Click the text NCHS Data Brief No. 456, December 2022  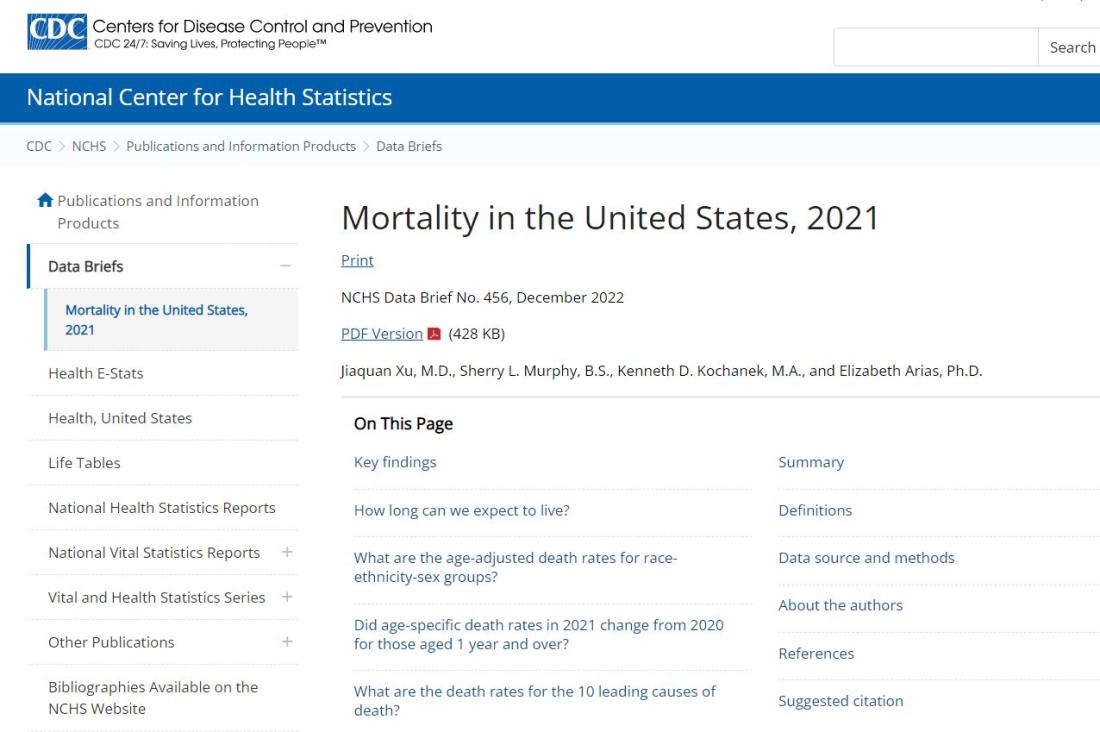point(483,297)
